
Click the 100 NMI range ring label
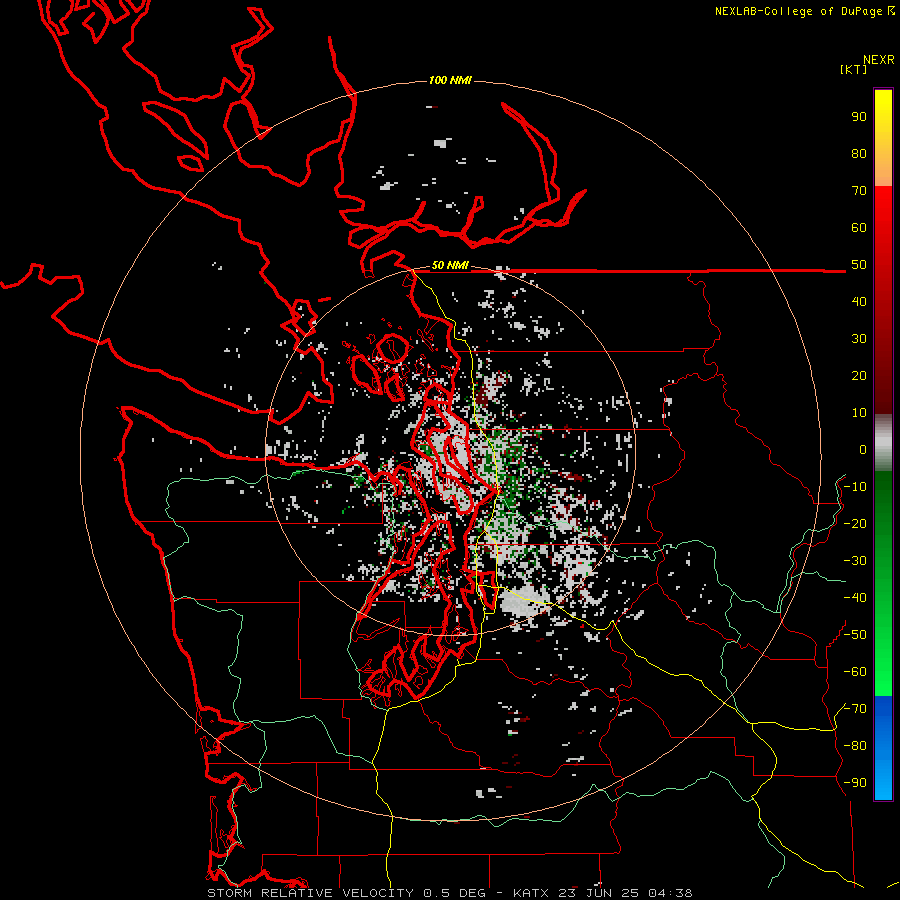tap(450, 80)
